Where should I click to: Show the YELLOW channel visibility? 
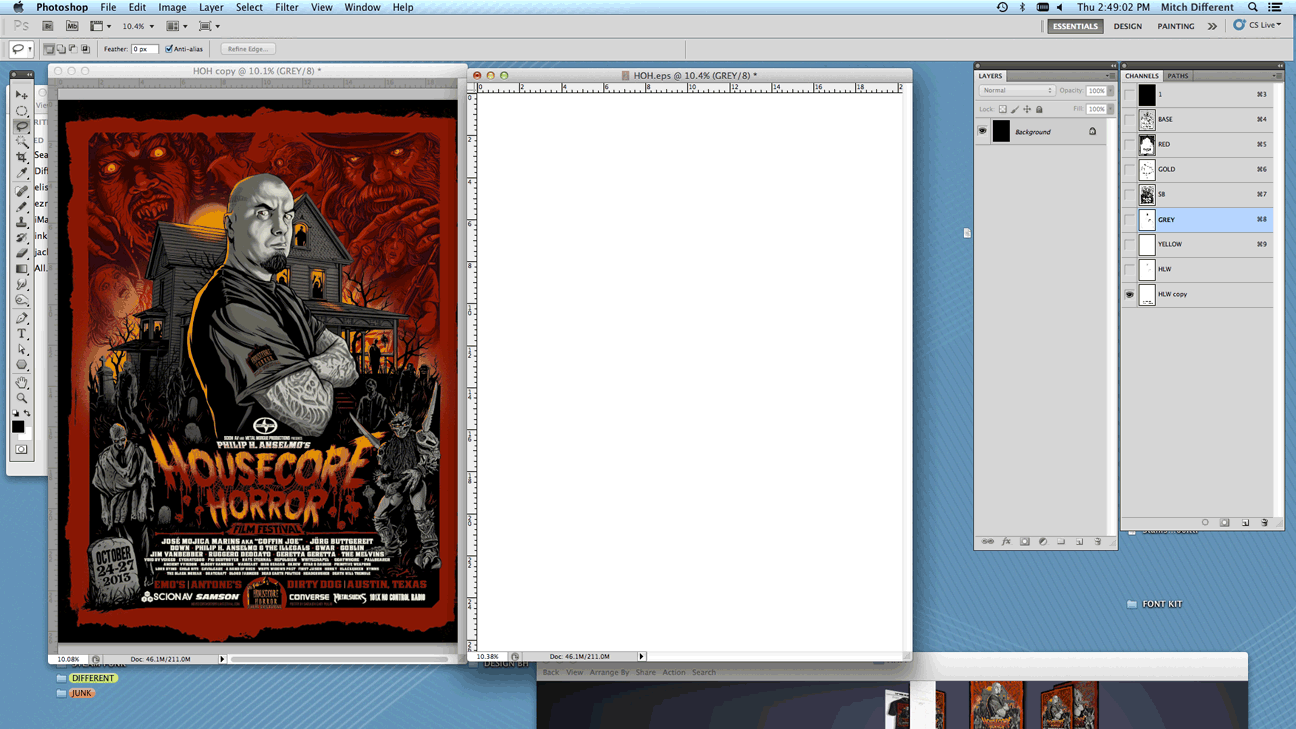(x=1129, y=244)
